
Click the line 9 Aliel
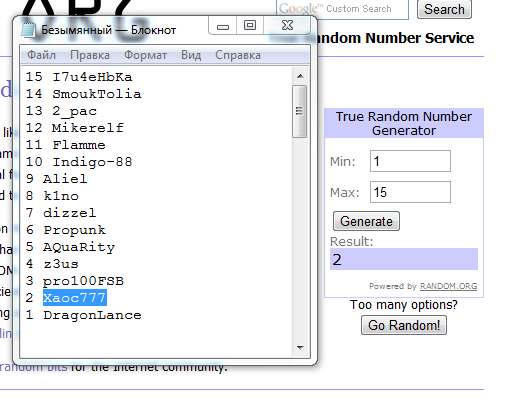pos(57,179)
